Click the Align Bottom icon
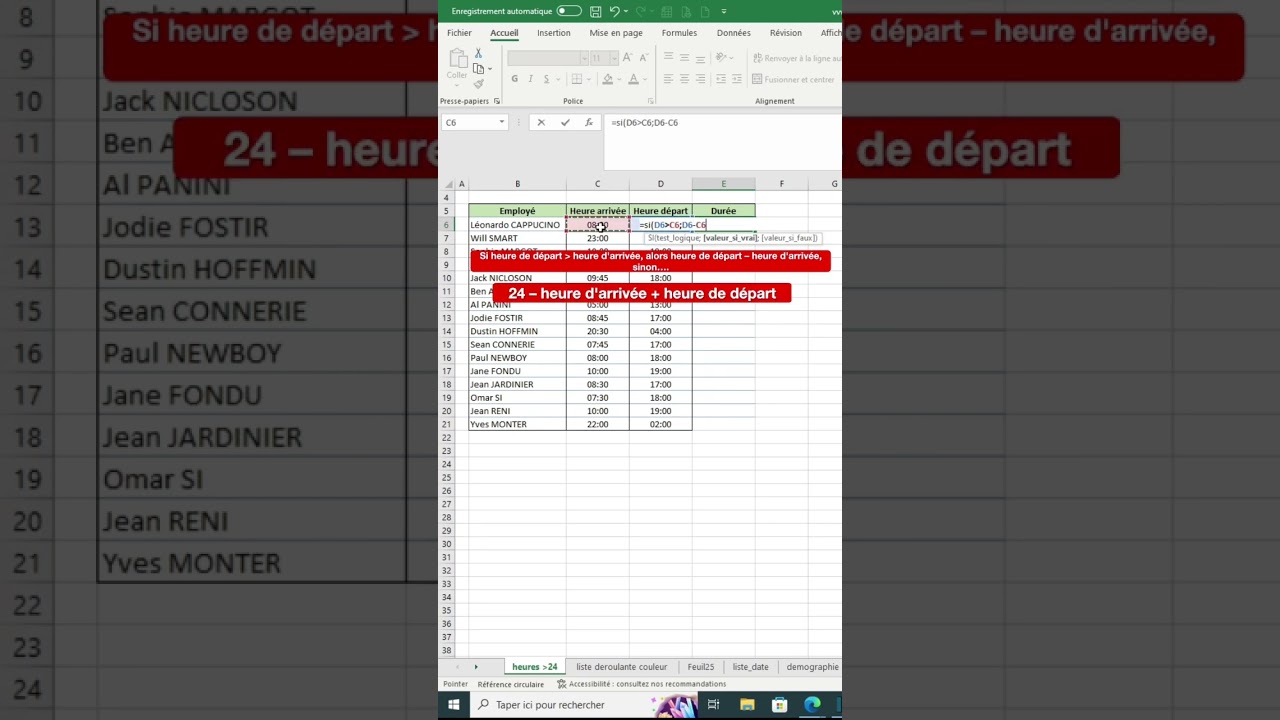 click(x=699, y=58)
